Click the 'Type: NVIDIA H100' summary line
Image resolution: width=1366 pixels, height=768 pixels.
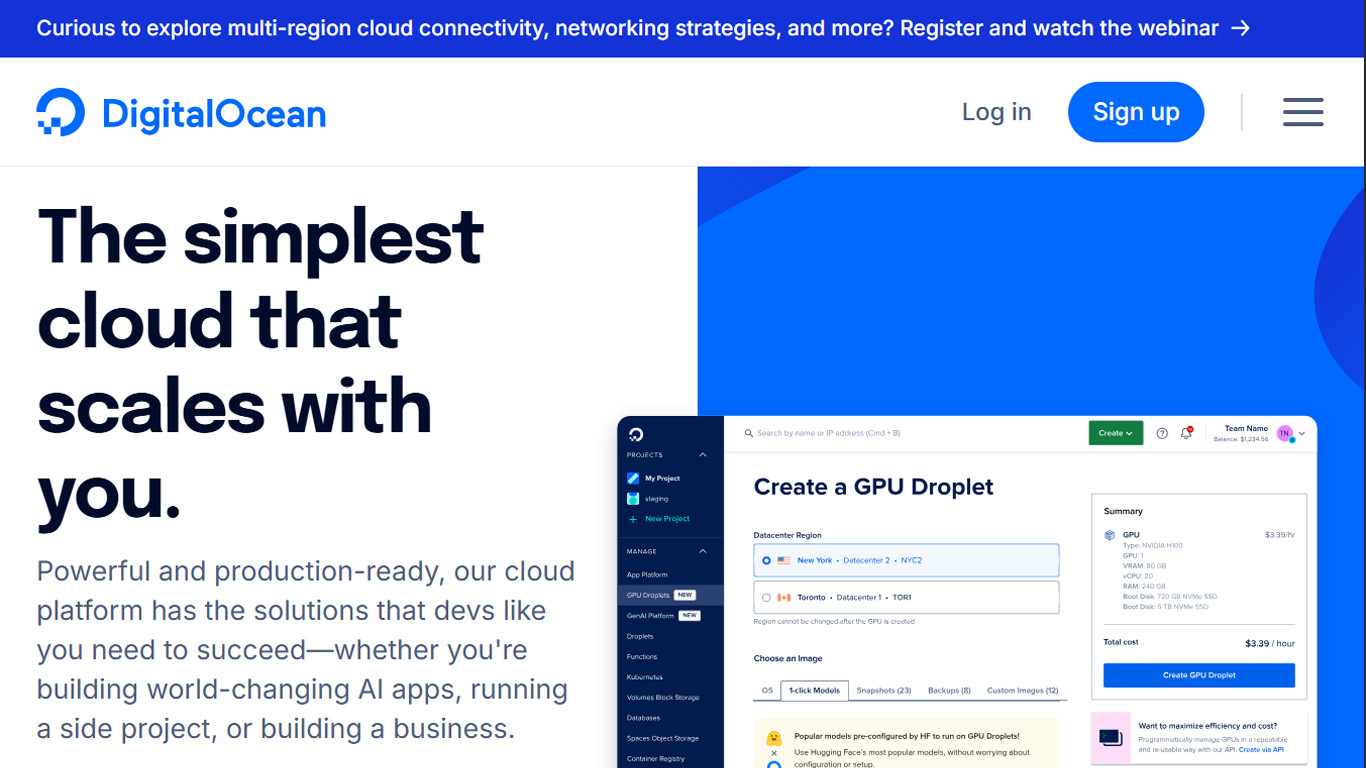[x=1153, y=546]
